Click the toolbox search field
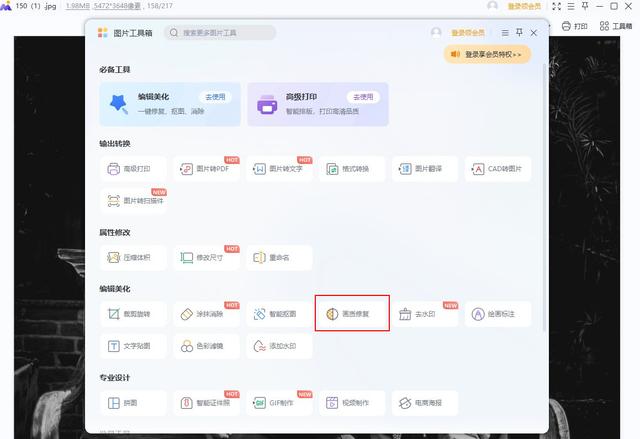The image size is (640, 439). 220,33
